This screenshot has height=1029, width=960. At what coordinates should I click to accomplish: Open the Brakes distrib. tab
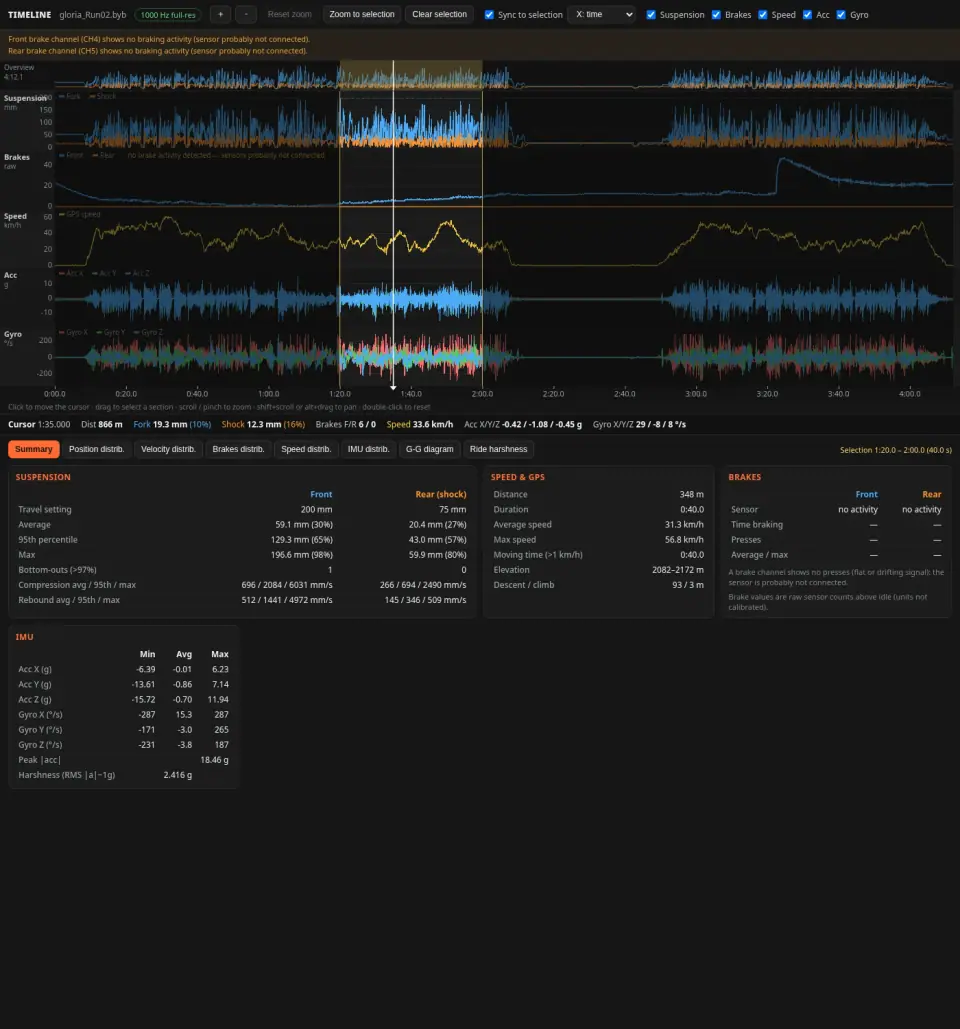click(x=238, y=450)
